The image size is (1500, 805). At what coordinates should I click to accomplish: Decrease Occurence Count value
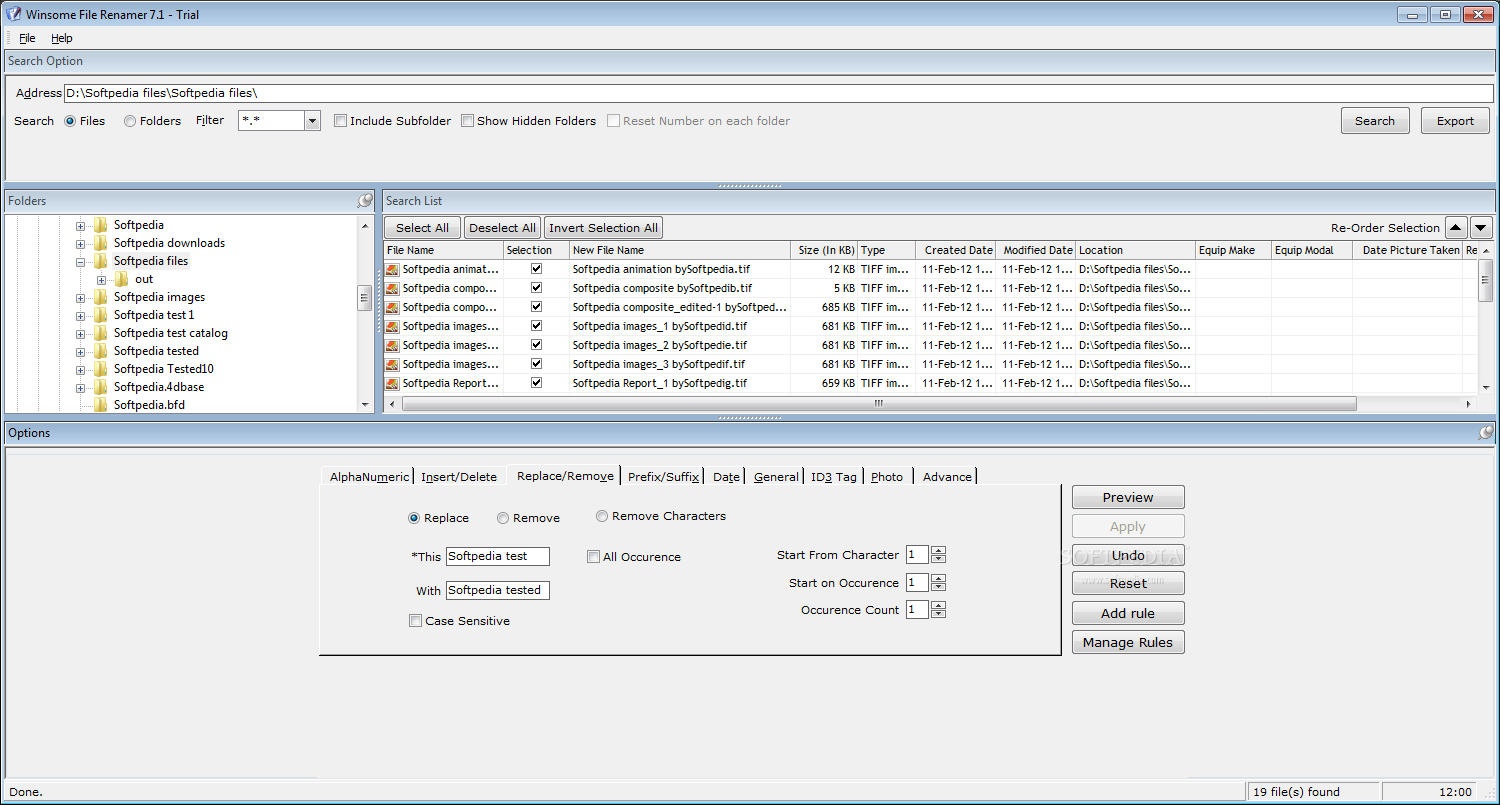tap(938, 614)
